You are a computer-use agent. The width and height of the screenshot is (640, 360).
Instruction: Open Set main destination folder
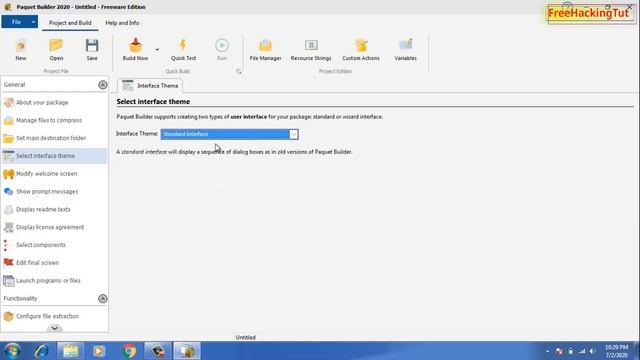54,138
